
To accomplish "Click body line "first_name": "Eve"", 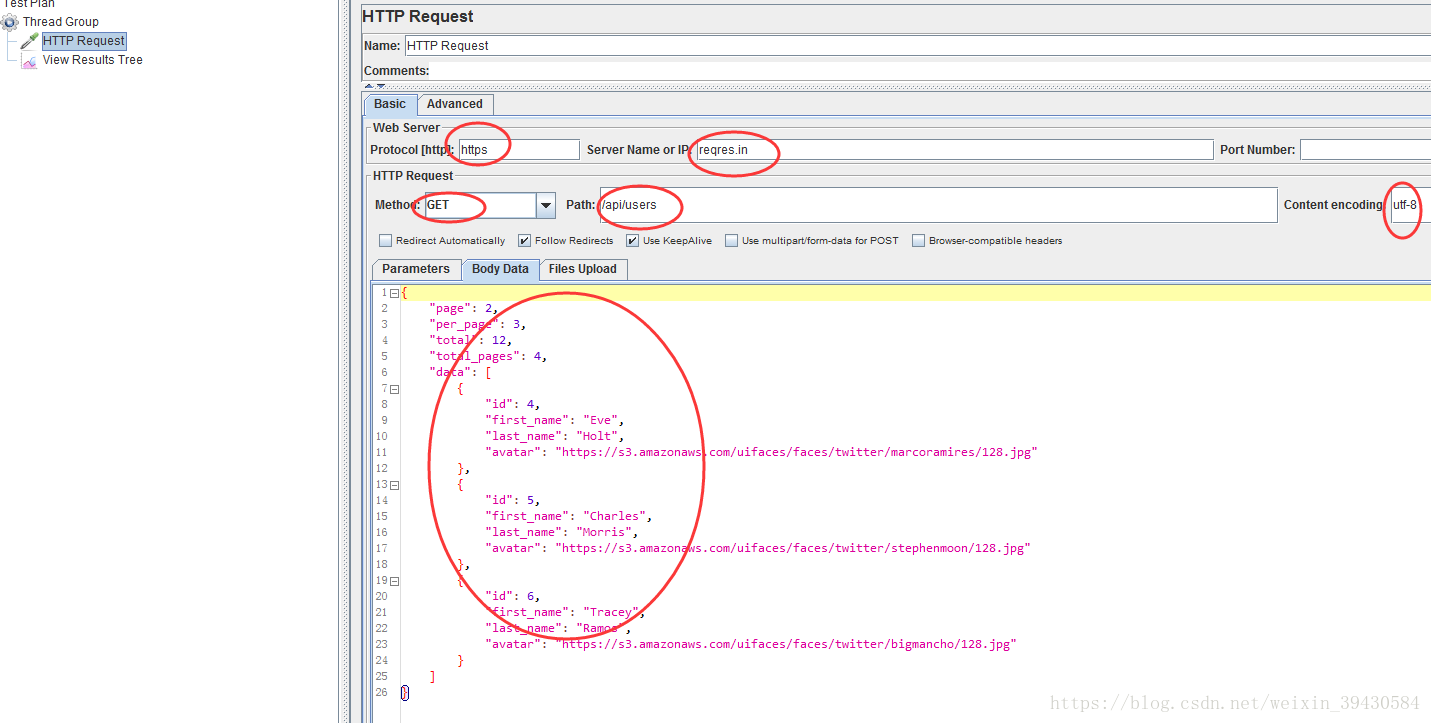I will coord(555,421).
